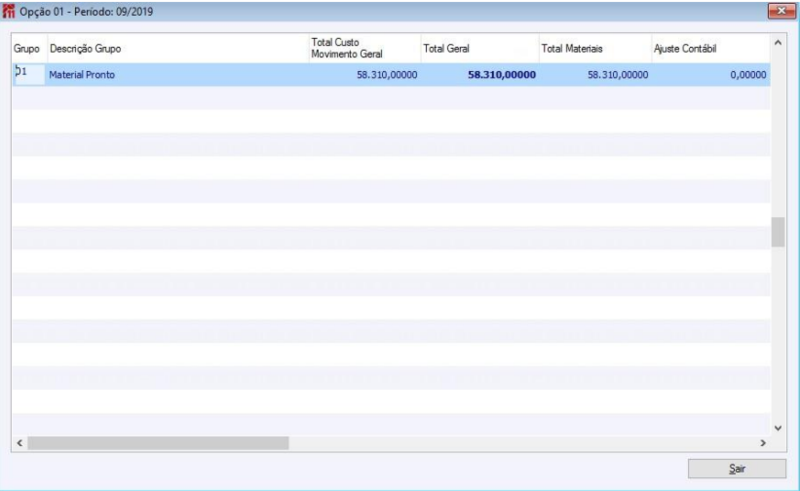Click the horizontal scrollbar left arrow
This screenshot has height=491, width=800.
(19, 443)
